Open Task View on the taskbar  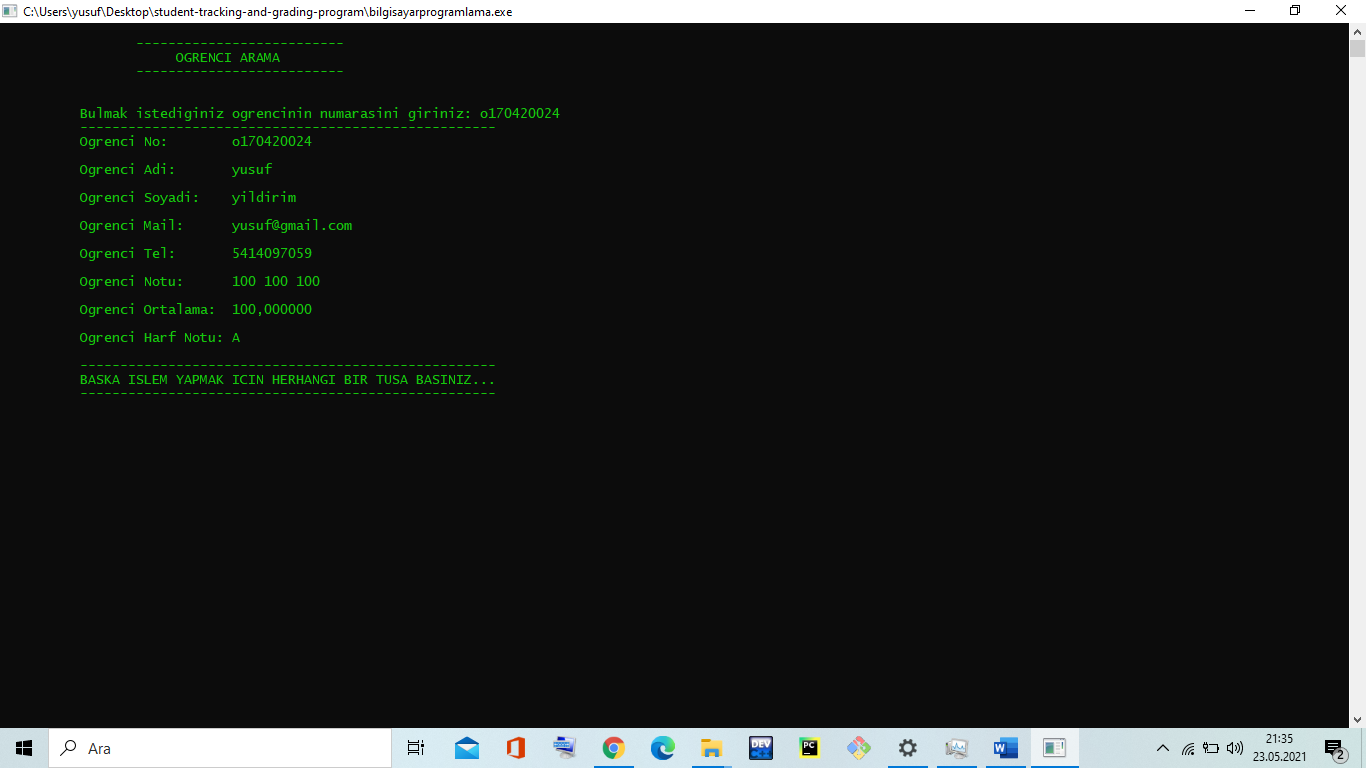pyautogui.click(x=416, y=748)
